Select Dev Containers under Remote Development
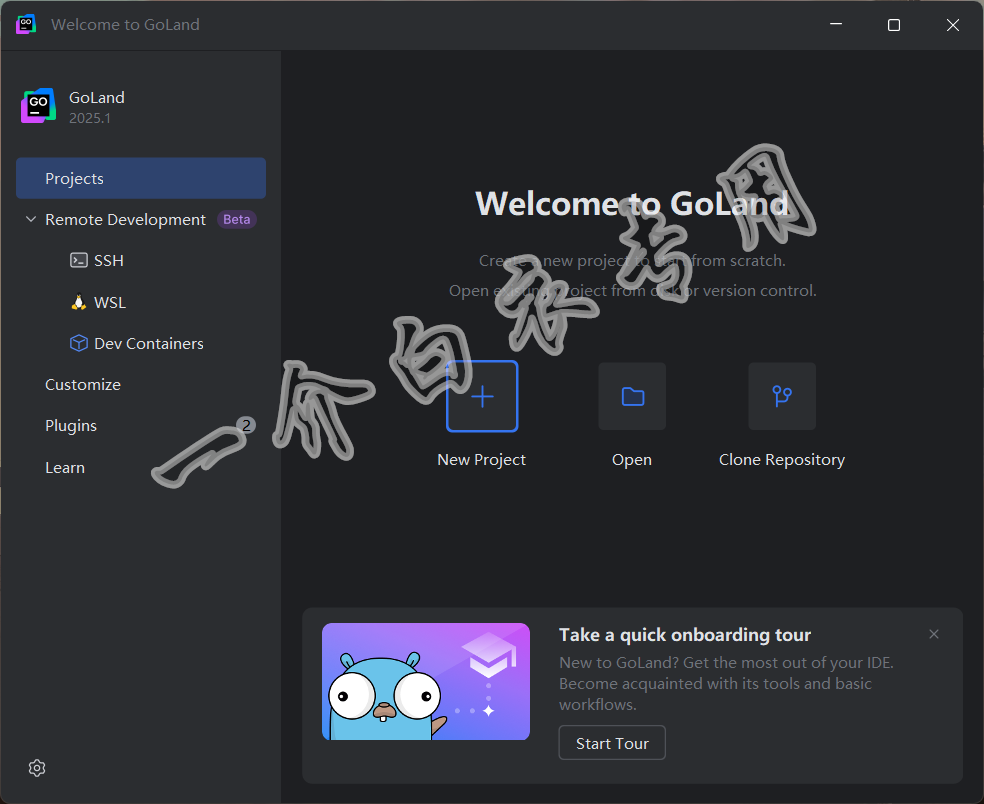The height and width of the screenshot is (804, 984). click(x=149, y=343)
